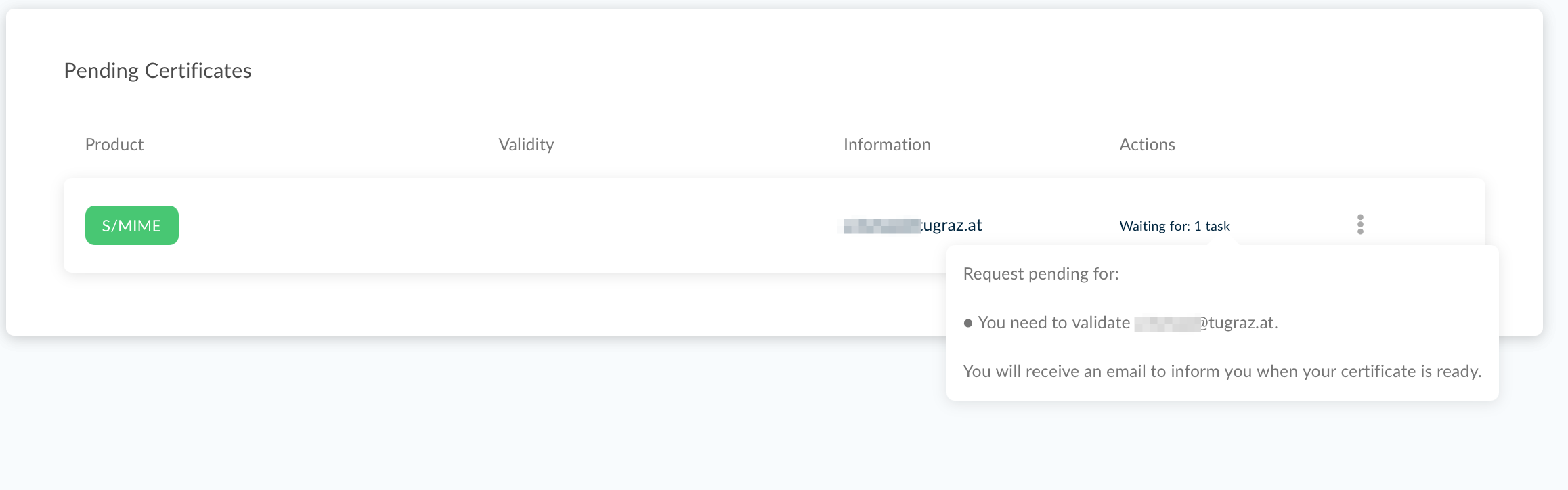The image size is (1568, 490).
Task: Click the 'You will receive an email' notice
Action: pyautogui.click(x=1222, y=372)
